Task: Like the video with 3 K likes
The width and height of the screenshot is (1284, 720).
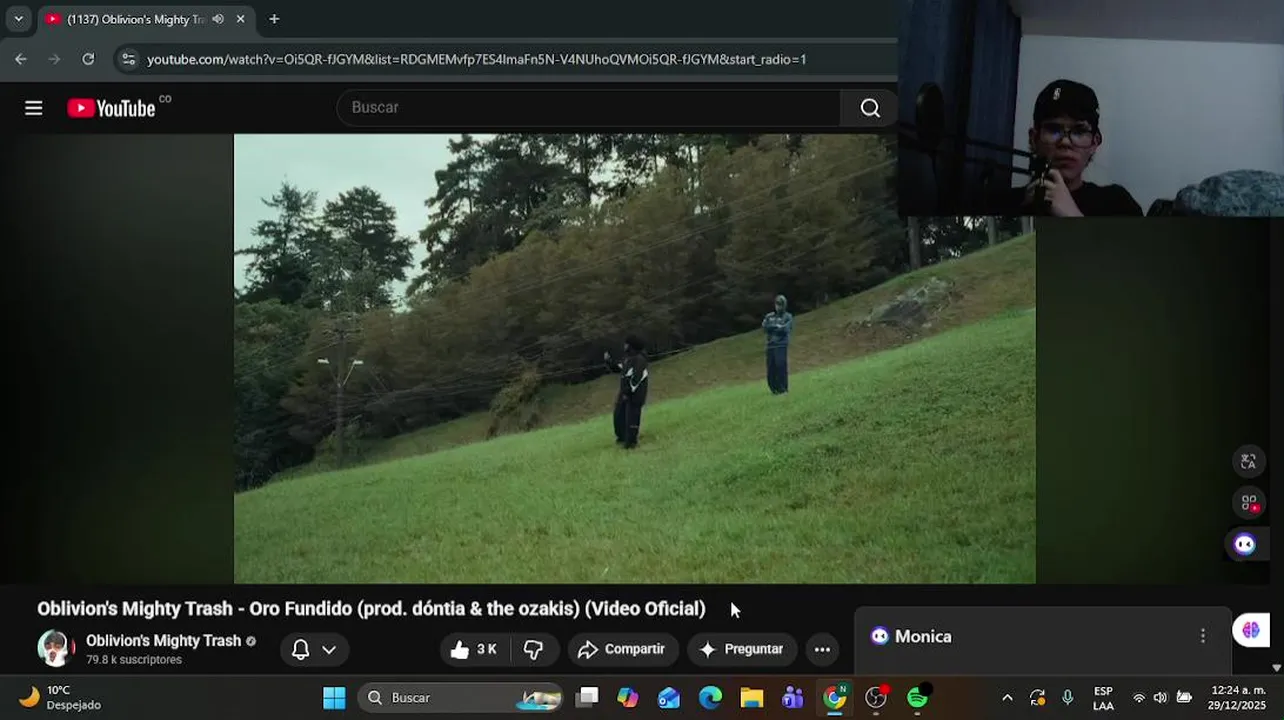Action: pyautogui.click(x=474, y=650)
